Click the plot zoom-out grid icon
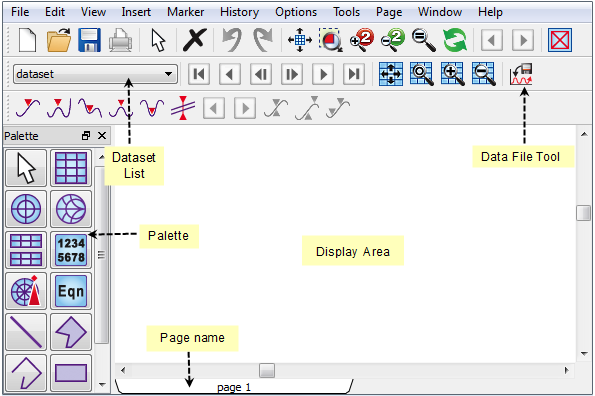The image size is (595, 396). pyautogui.click(x=484, y=74)
